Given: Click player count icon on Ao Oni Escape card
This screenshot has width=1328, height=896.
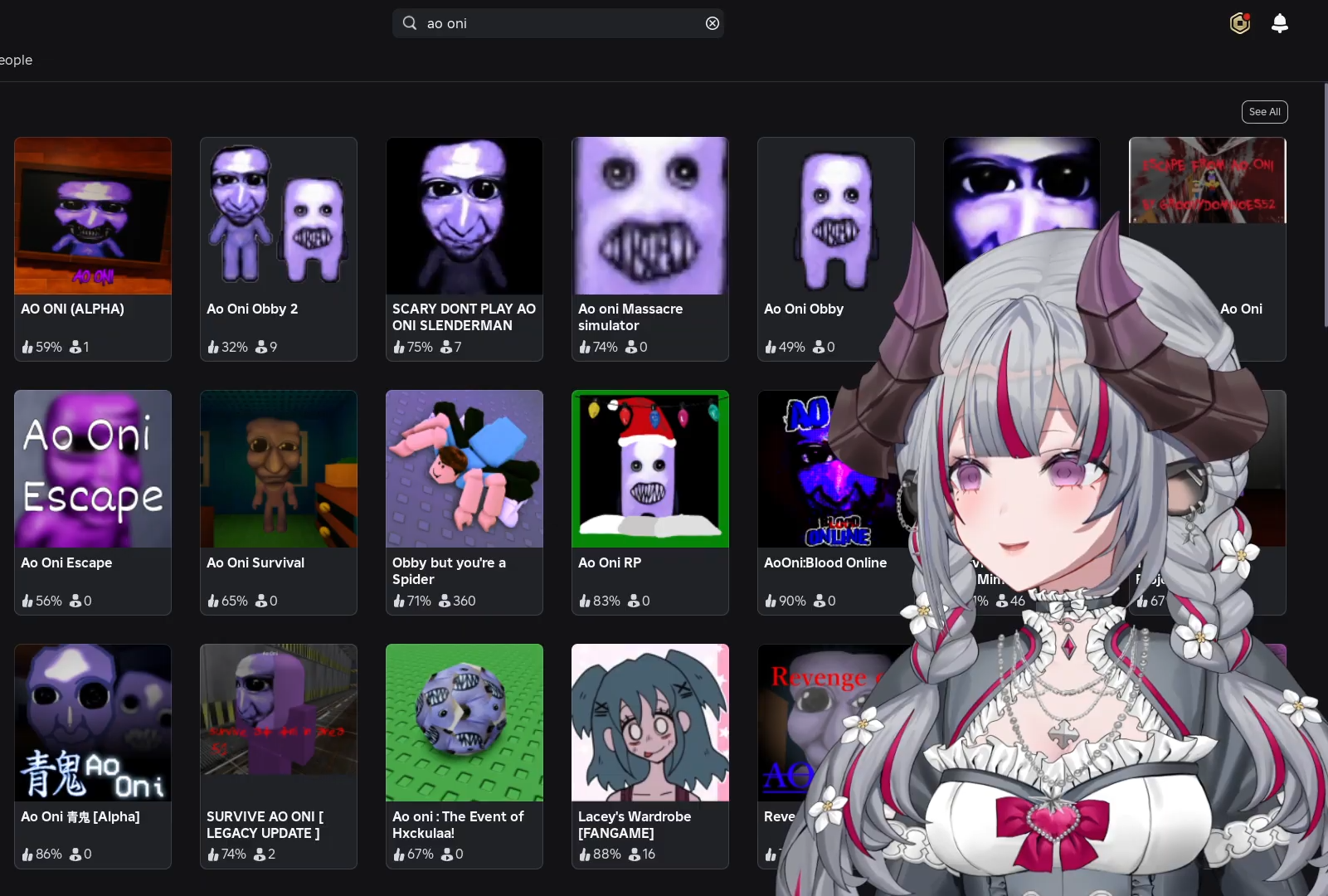Looking at the screenshot, I should (x=75, y=601).
